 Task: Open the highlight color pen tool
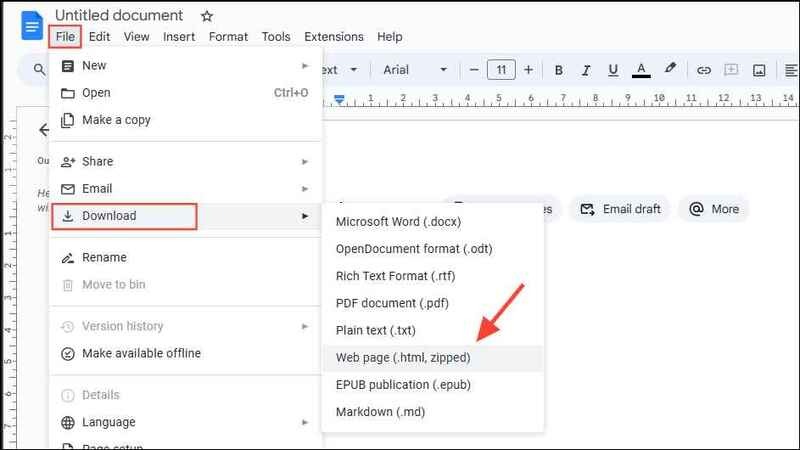[670, 68]
